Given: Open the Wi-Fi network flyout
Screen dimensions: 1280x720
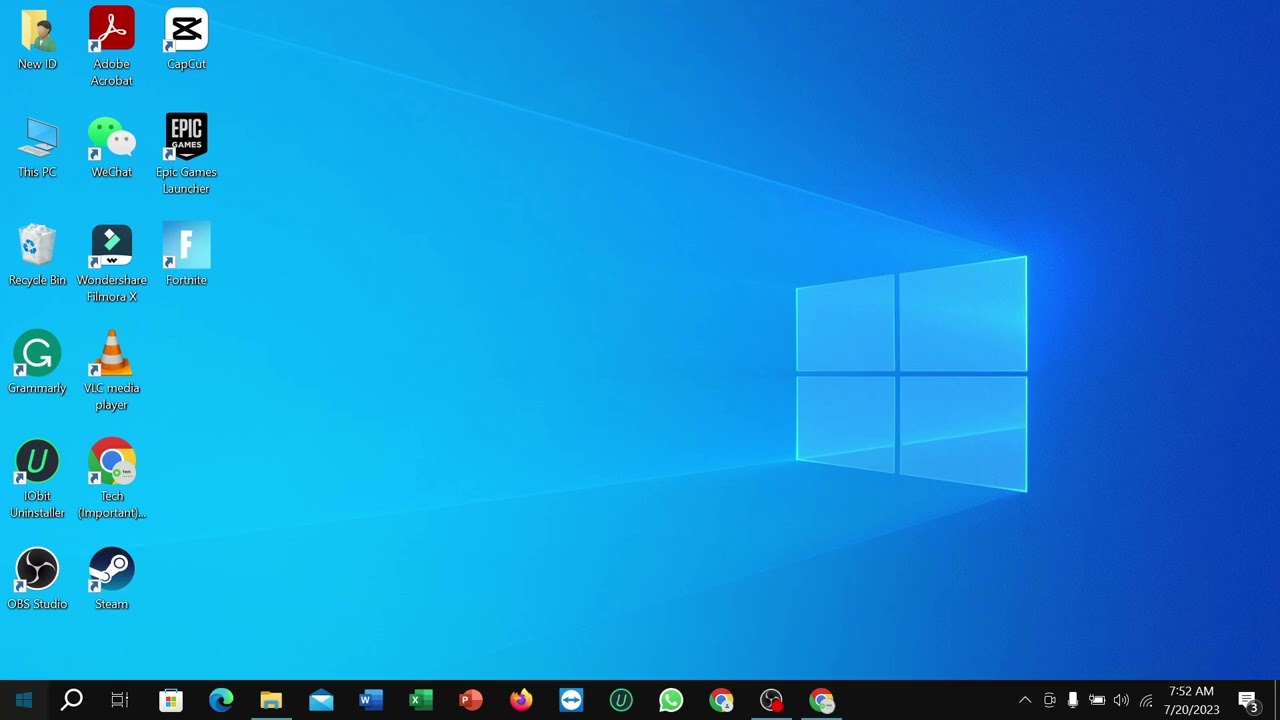Looking at the screenshot, I should tap(1146, 700).
